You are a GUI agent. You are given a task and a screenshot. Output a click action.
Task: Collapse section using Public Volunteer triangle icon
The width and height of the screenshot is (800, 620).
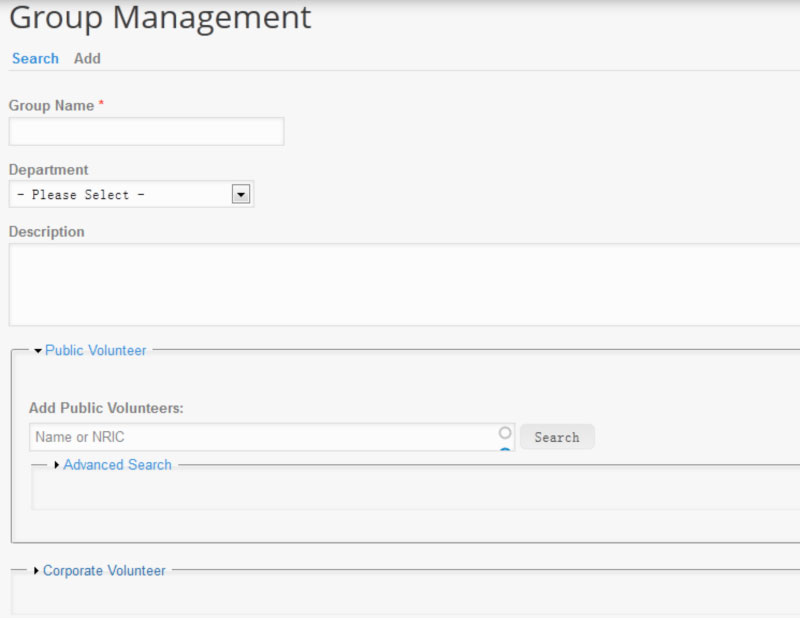[x=38, y=351]
